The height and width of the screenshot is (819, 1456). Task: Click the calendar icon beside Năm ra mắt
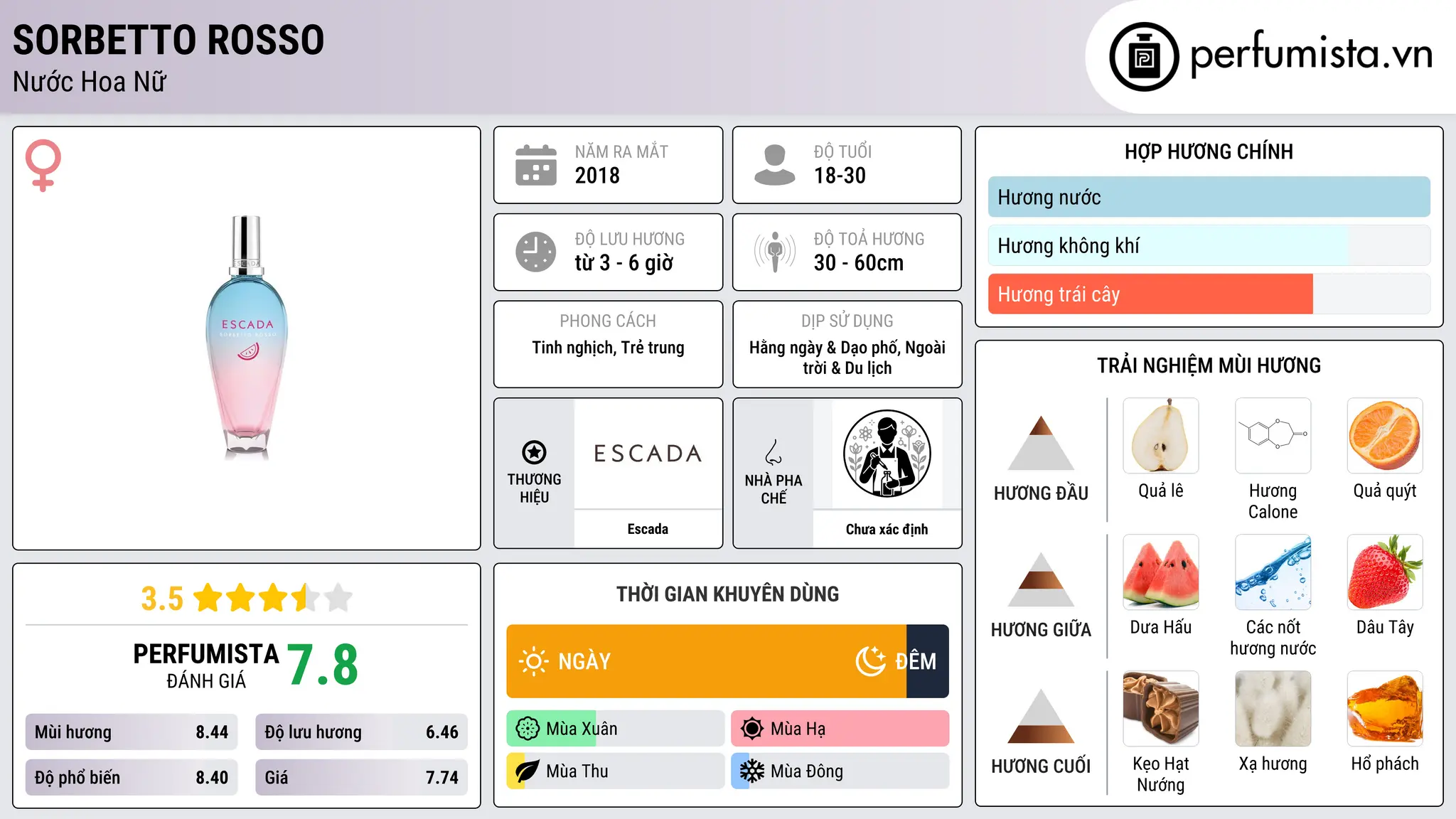(x=536, y=165)
